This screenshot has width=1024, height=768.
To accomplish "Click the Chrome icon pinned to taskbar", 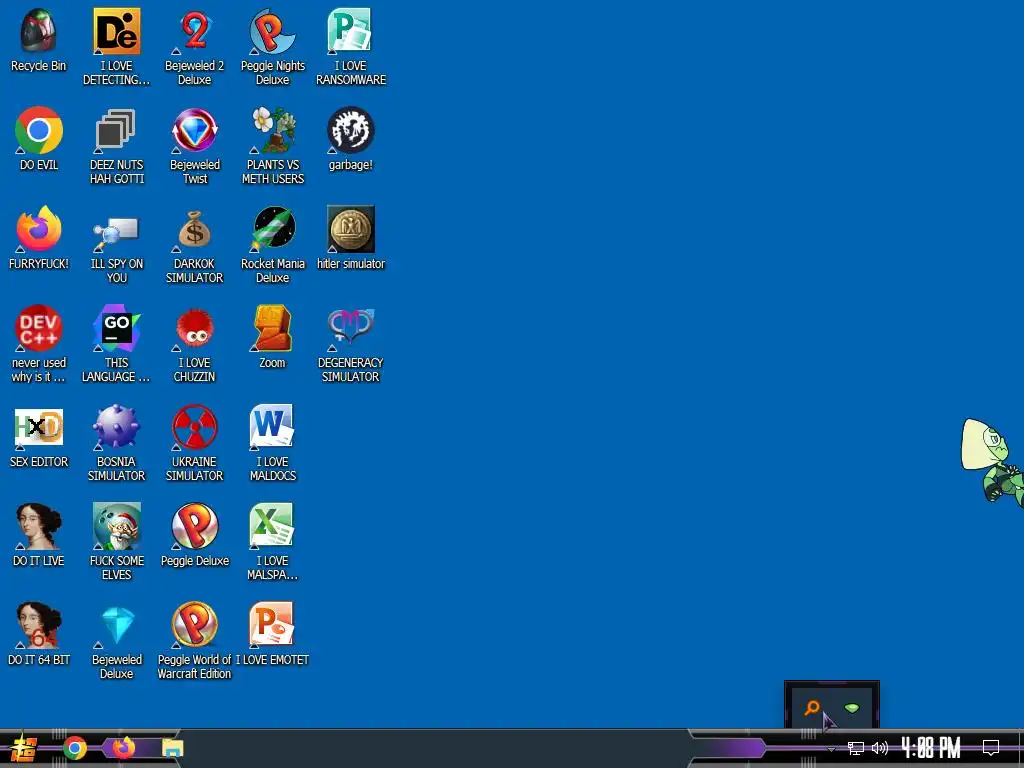I will [x=75, y=748].
